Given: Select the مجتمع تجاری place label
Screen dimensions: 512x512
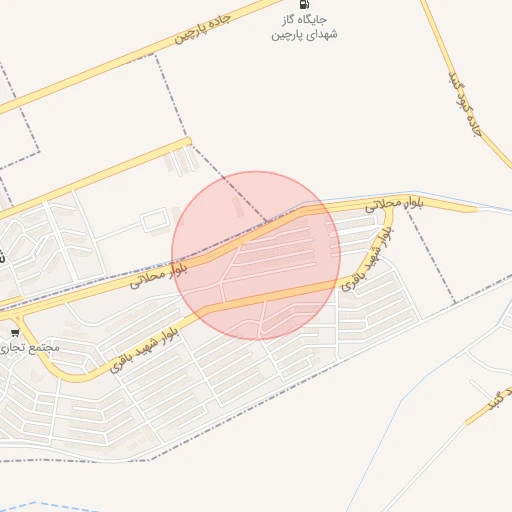Looking at the screenshot, I should click(29, 348).
